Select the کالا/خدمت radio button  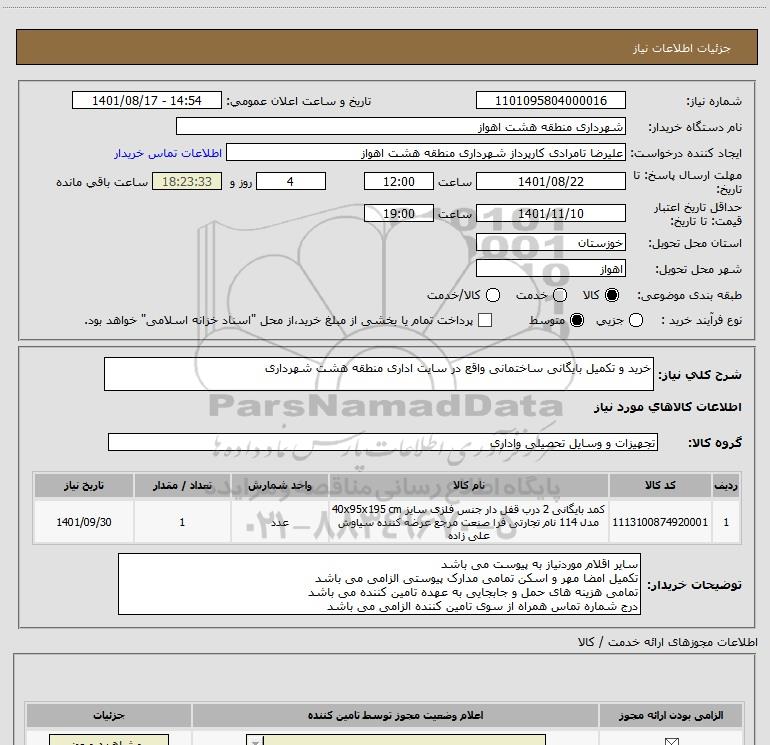[493, 295]
